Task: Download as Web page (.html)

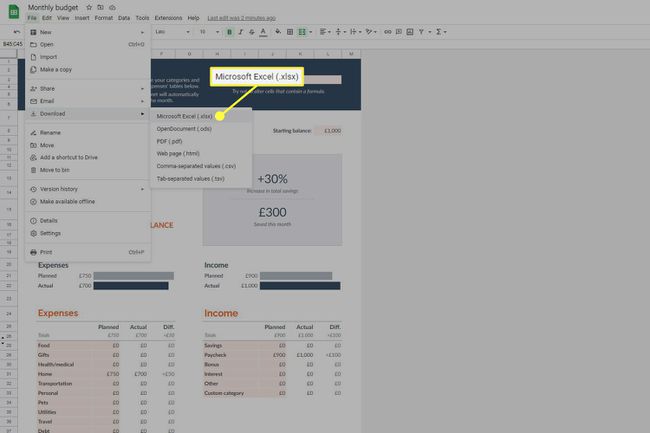Action: click(x=201, y=153)
